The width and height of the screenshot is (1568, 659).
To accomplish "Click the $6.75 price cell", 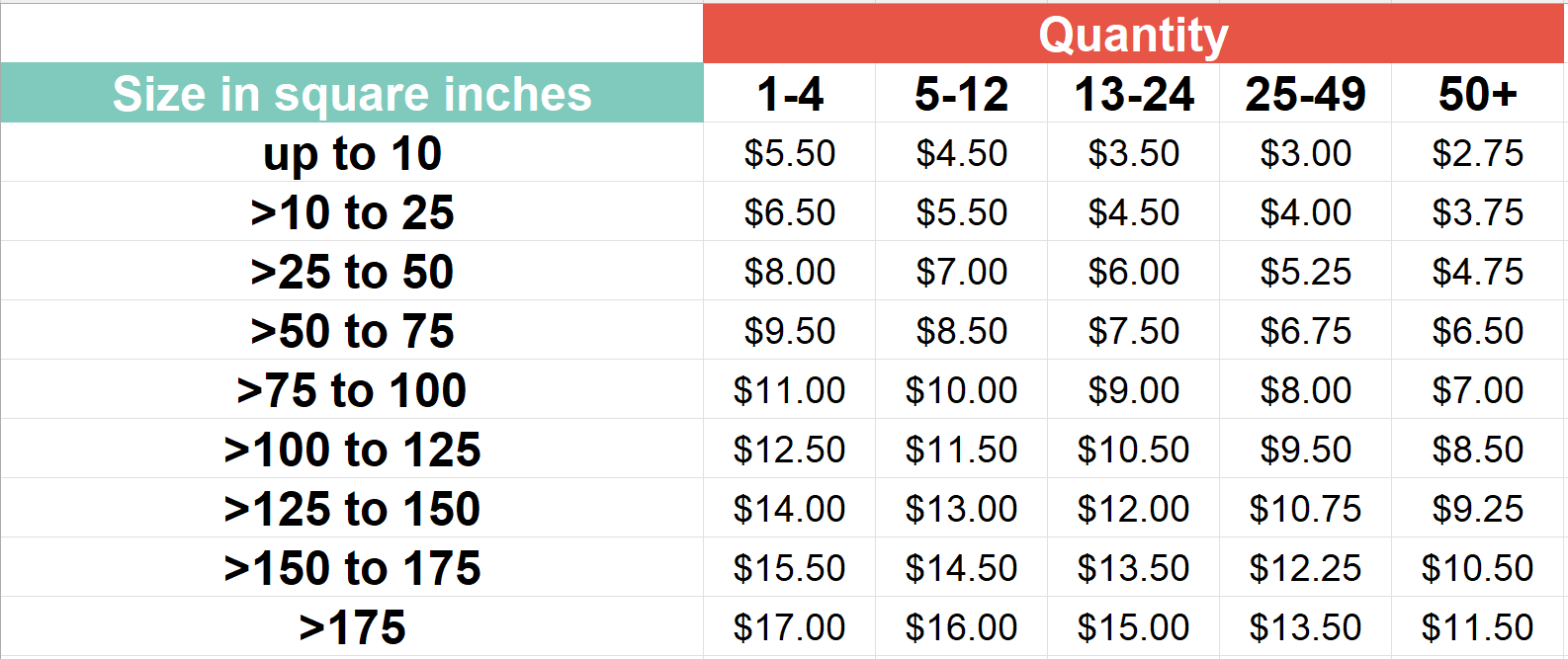I will 1305,331.
